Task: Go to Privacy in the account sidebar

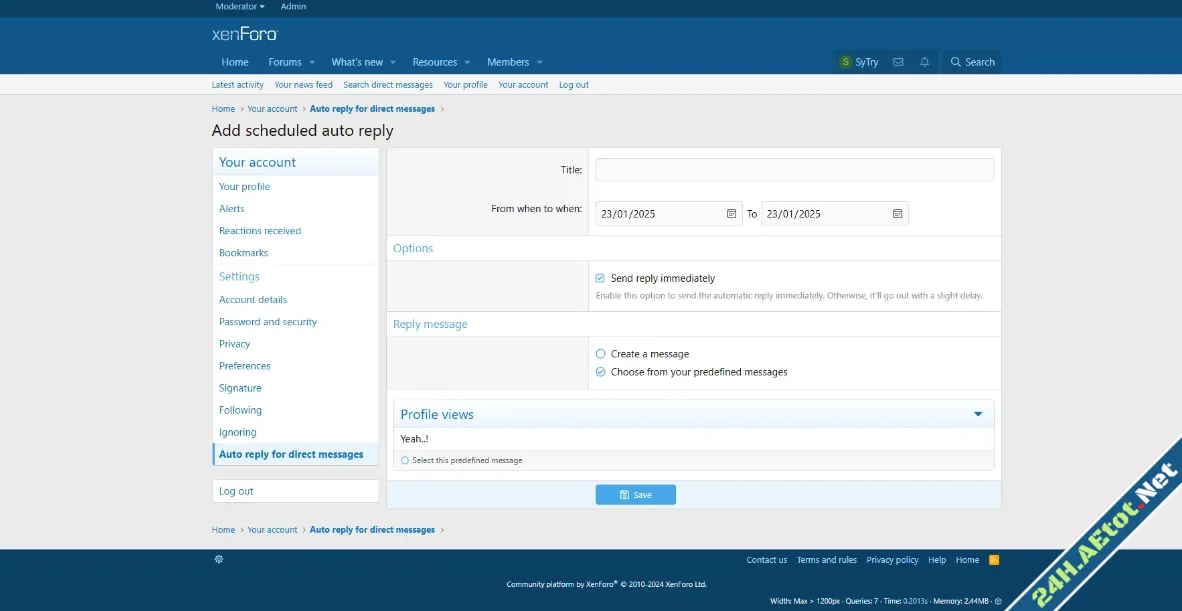Action: tap(235, 344)
